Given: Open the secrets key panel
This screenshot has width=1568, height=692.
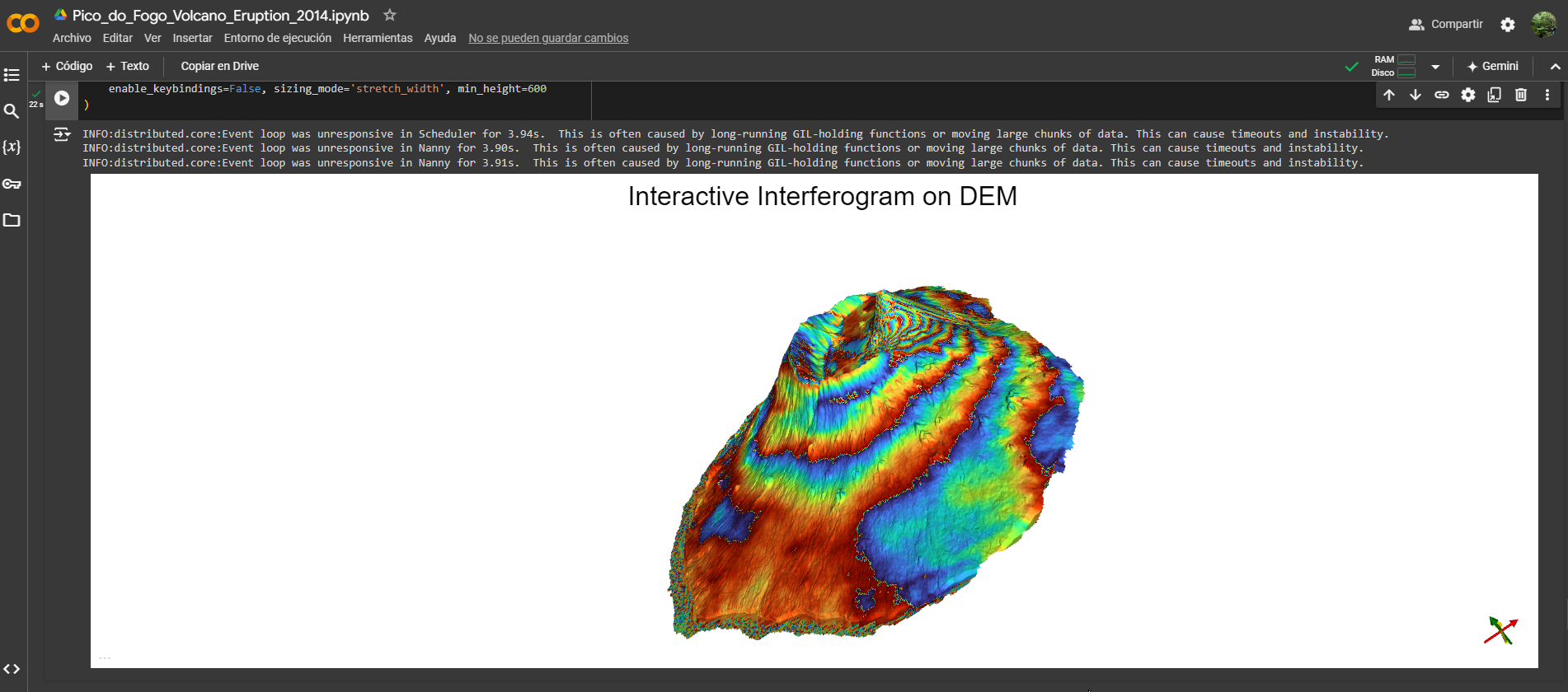Looking at the screenshot, I should point(12,184).
